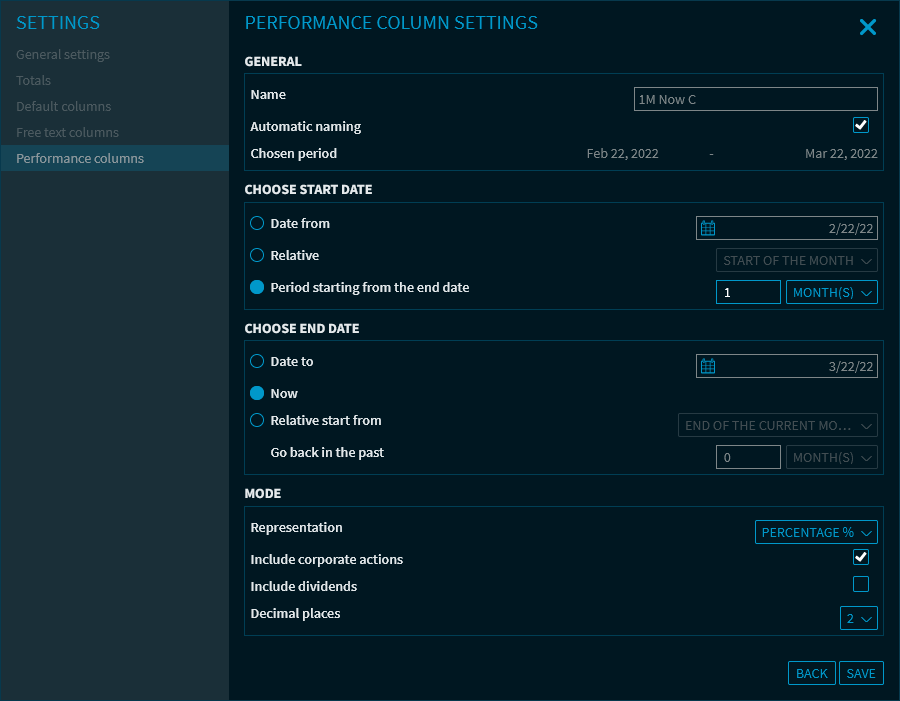Enable the Include dividends checkbox

860,584
